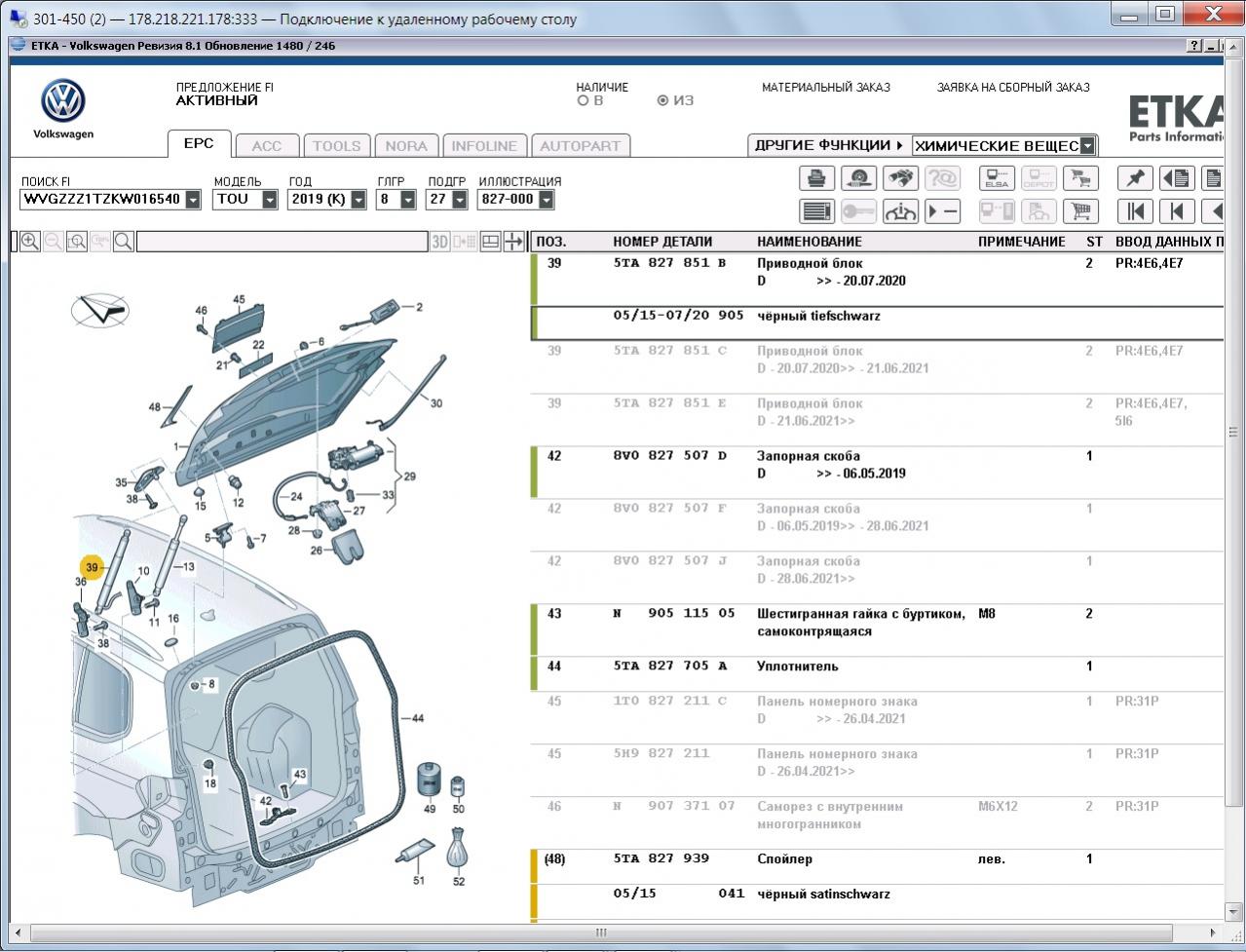1246x952 pixels.
Task: Open the ГЛГР 8 dropdown
Action: coord(408,200)
